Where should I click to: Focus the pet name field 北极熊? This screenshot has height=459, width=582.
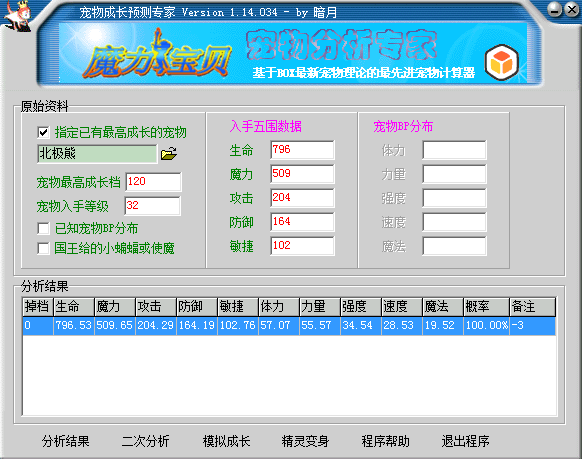(97, 154)
